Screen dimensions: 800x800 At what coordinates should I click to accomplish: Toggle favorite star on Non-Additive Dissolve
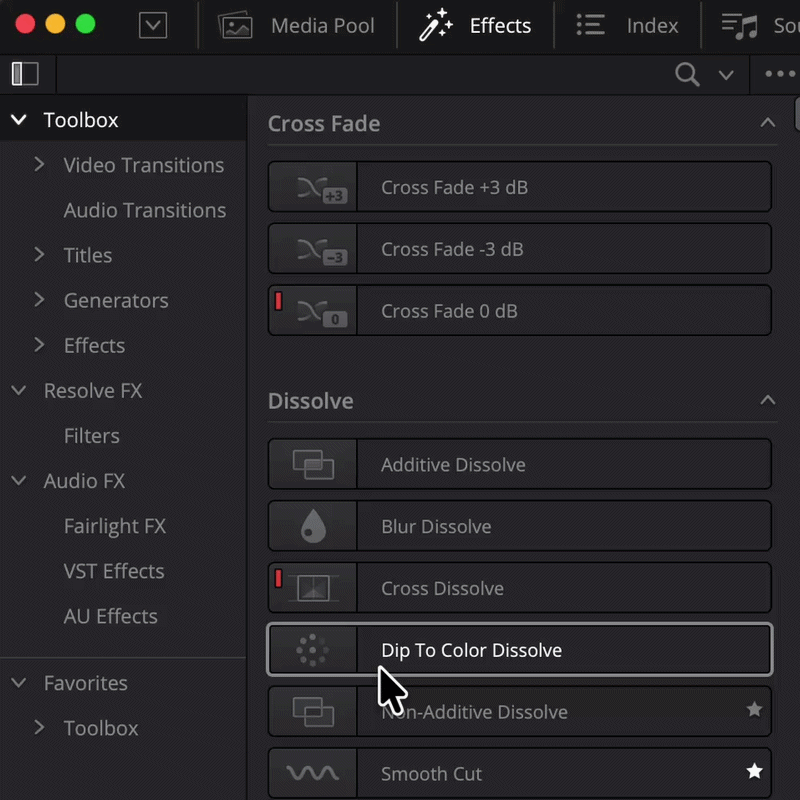click(754, 709)
